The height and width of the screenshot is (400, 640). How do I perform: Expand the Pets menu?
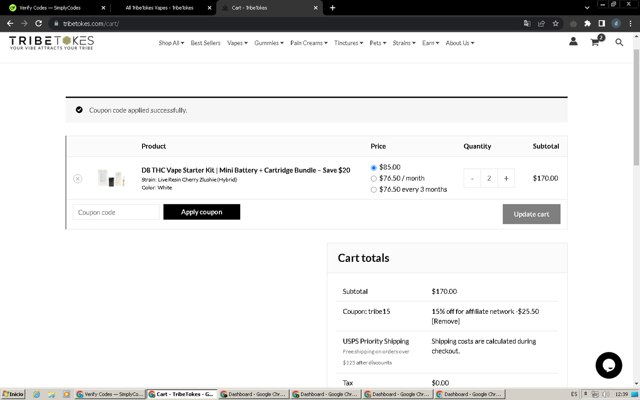(x=378, y=43)
